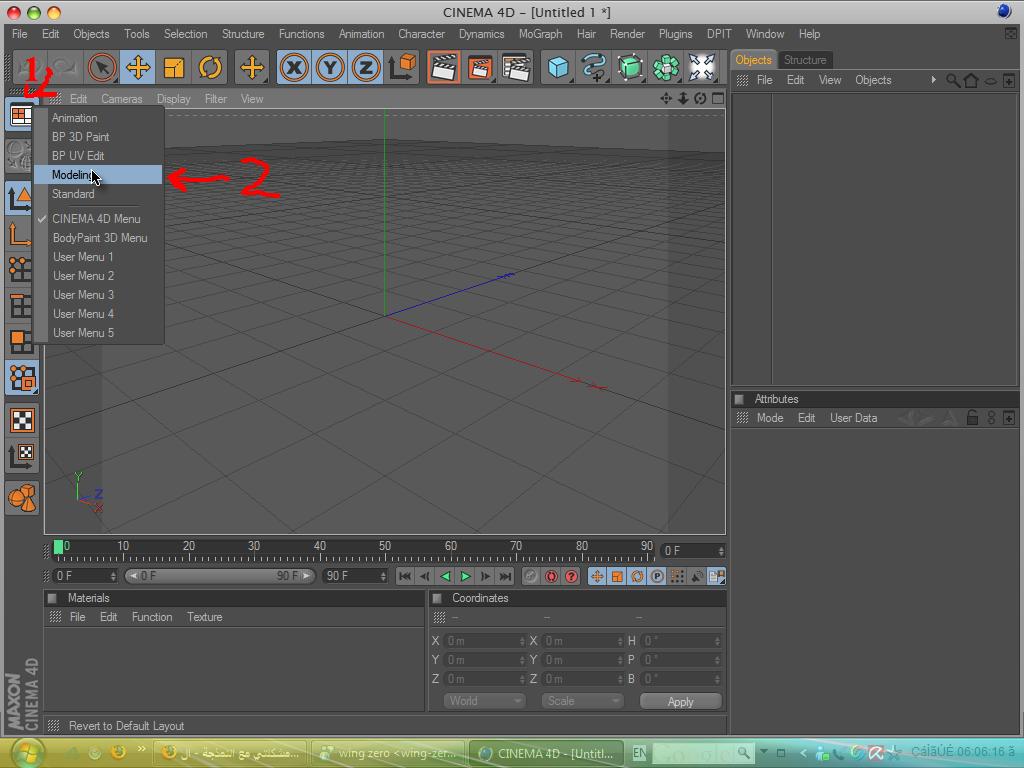Click position X input field
Viewport: 1024px width, 768px height.
(485, 641)
